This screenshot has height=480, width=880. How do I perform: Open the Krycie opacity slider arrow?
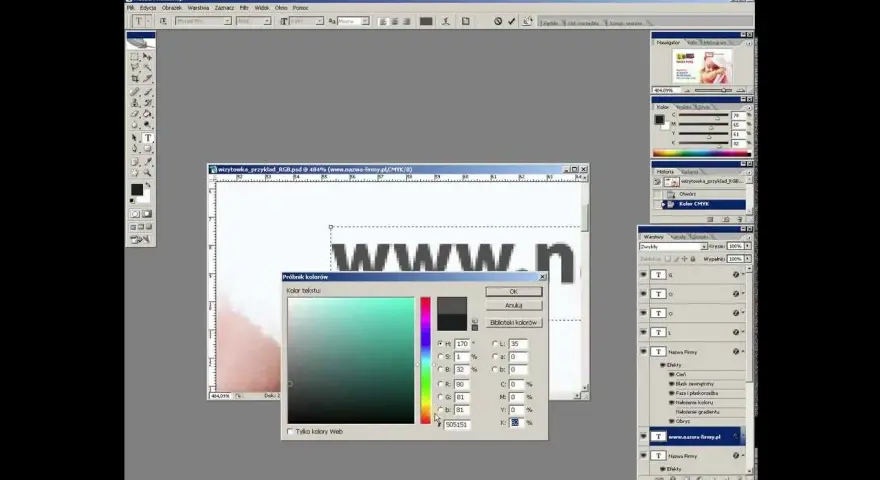point(748,246)
